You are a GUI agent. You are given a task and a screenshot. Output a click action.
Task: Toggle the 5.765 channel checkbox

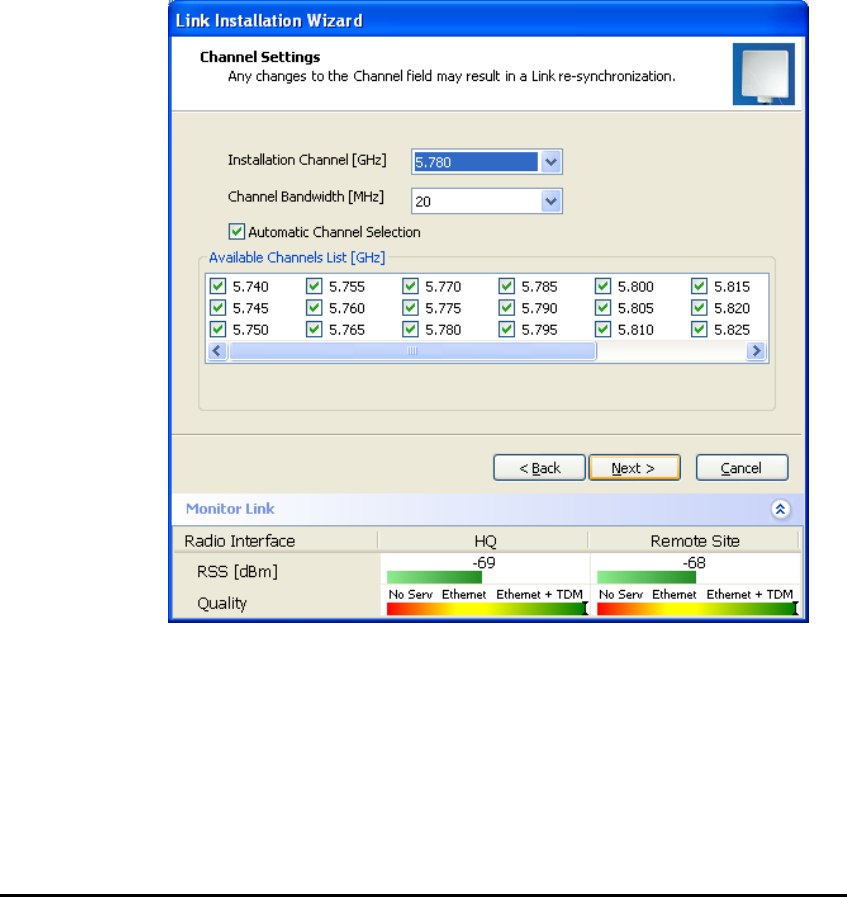pyautogui.click(x=314, y=330)
